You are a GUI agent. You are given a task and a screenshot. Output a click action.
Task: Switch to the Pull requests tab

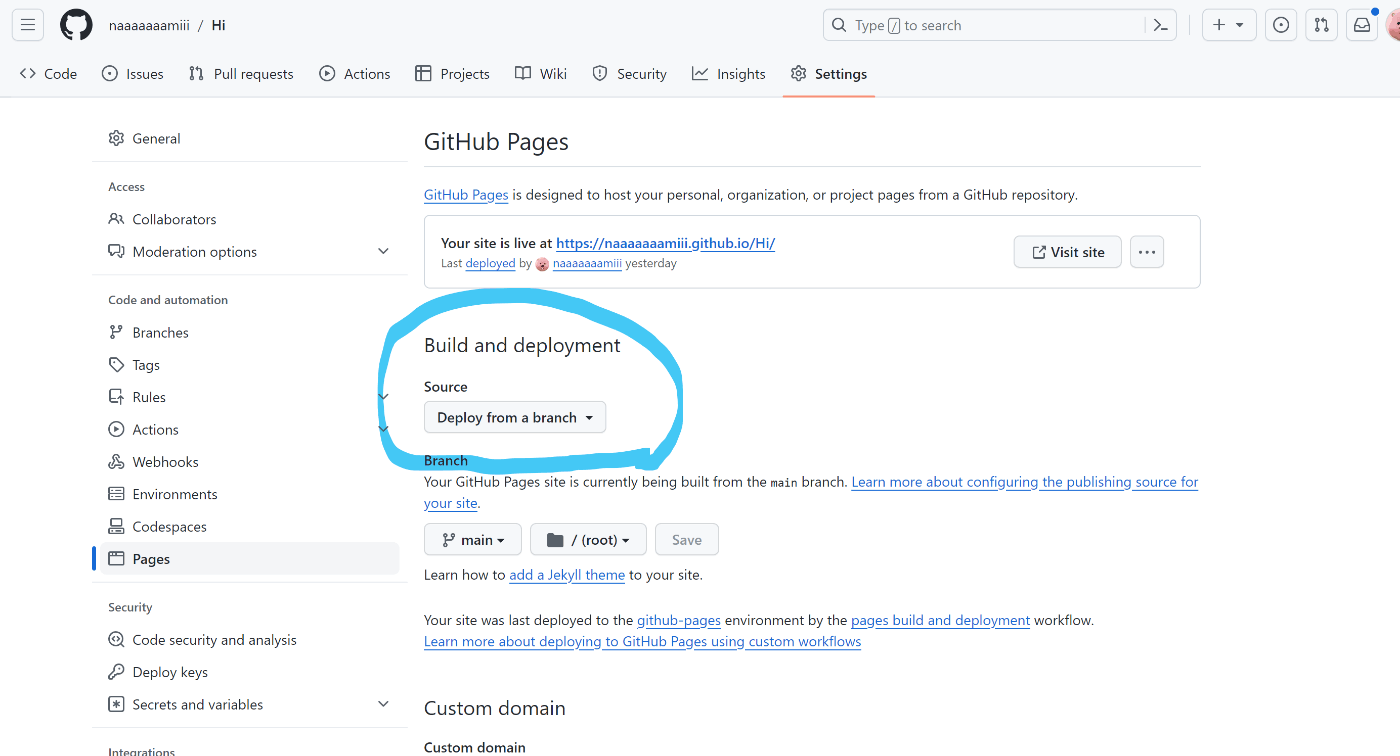(241, 74)
